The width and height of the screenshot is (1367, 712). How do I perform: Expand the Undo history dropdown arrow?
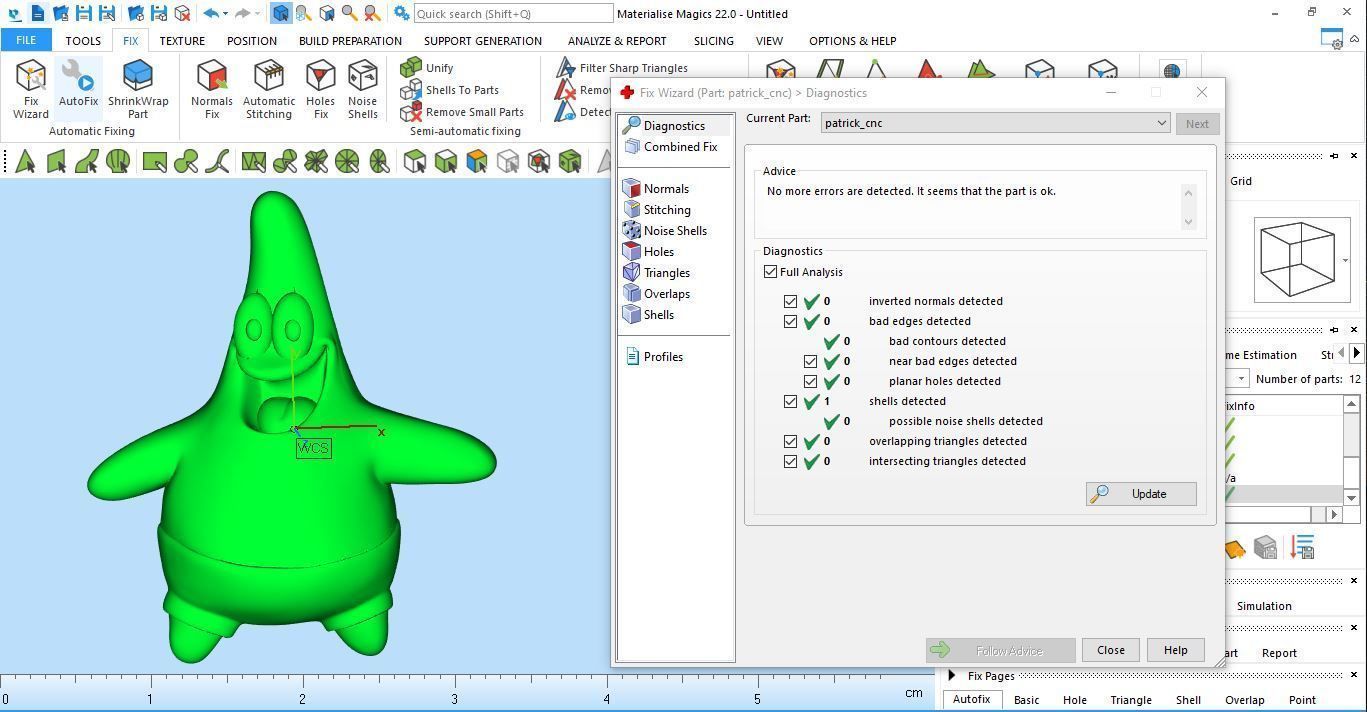click(x=225, y=13)
